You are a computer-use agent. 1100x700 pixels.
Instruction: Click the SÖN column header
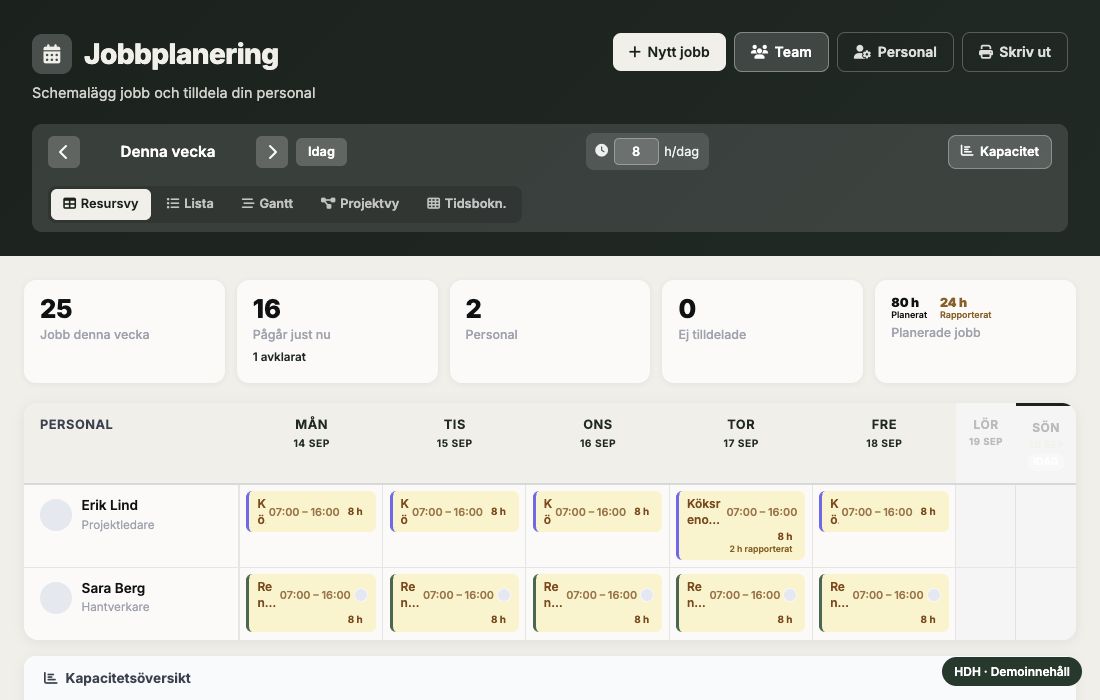click(1045, 442)
